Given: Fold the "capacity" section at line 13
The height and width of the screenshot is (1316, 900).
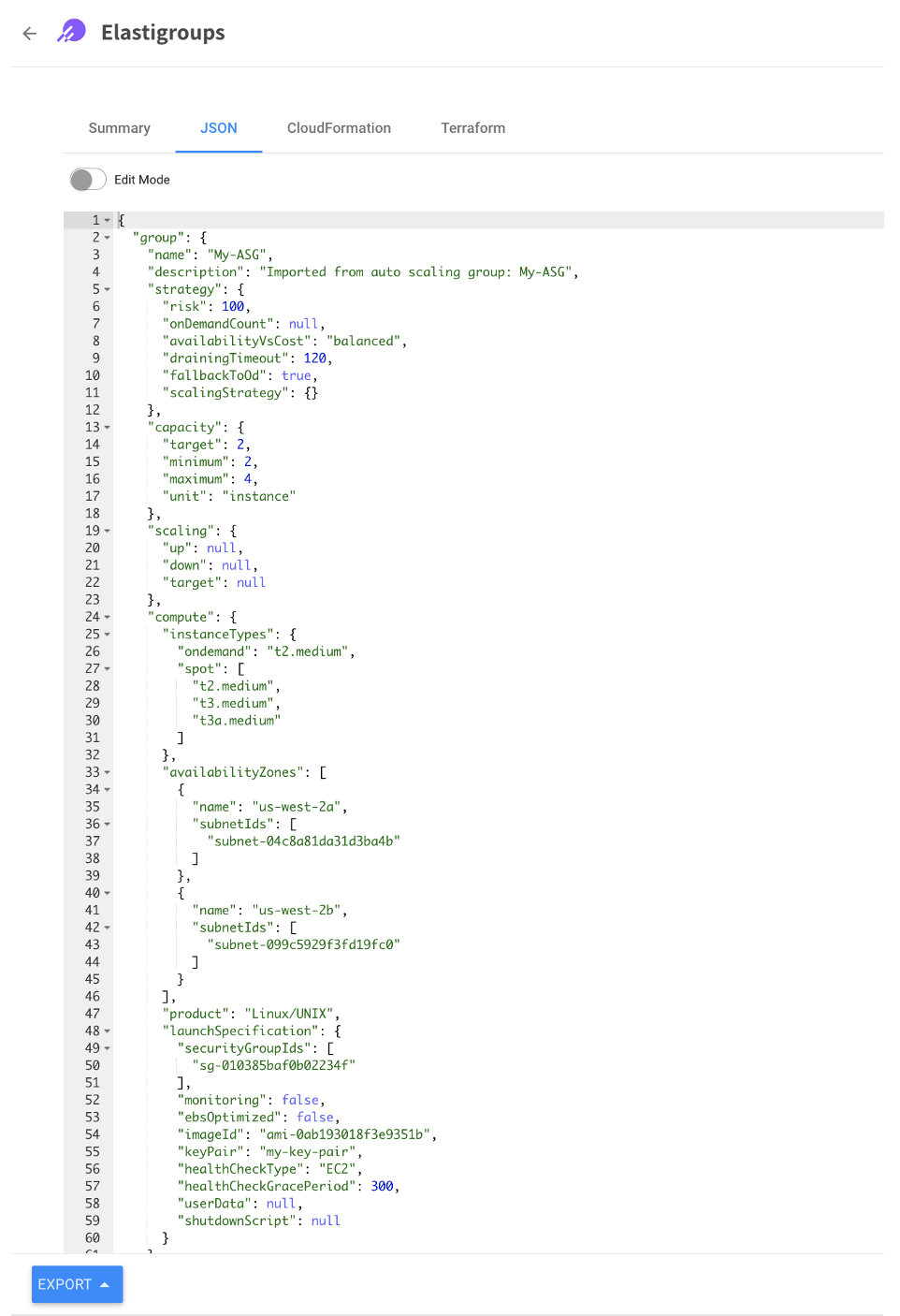Looking at the screenshot, I should [x=108, y=428].
